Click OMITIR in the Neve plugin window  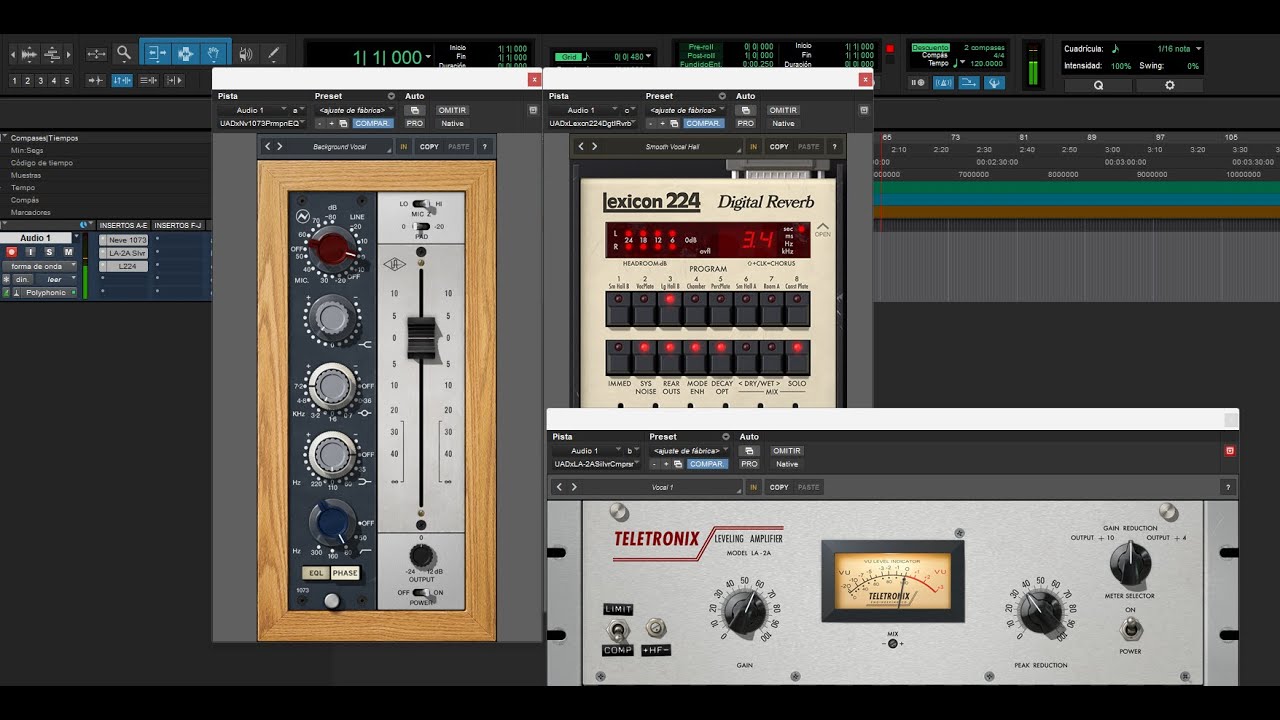(x=453, y=110)
